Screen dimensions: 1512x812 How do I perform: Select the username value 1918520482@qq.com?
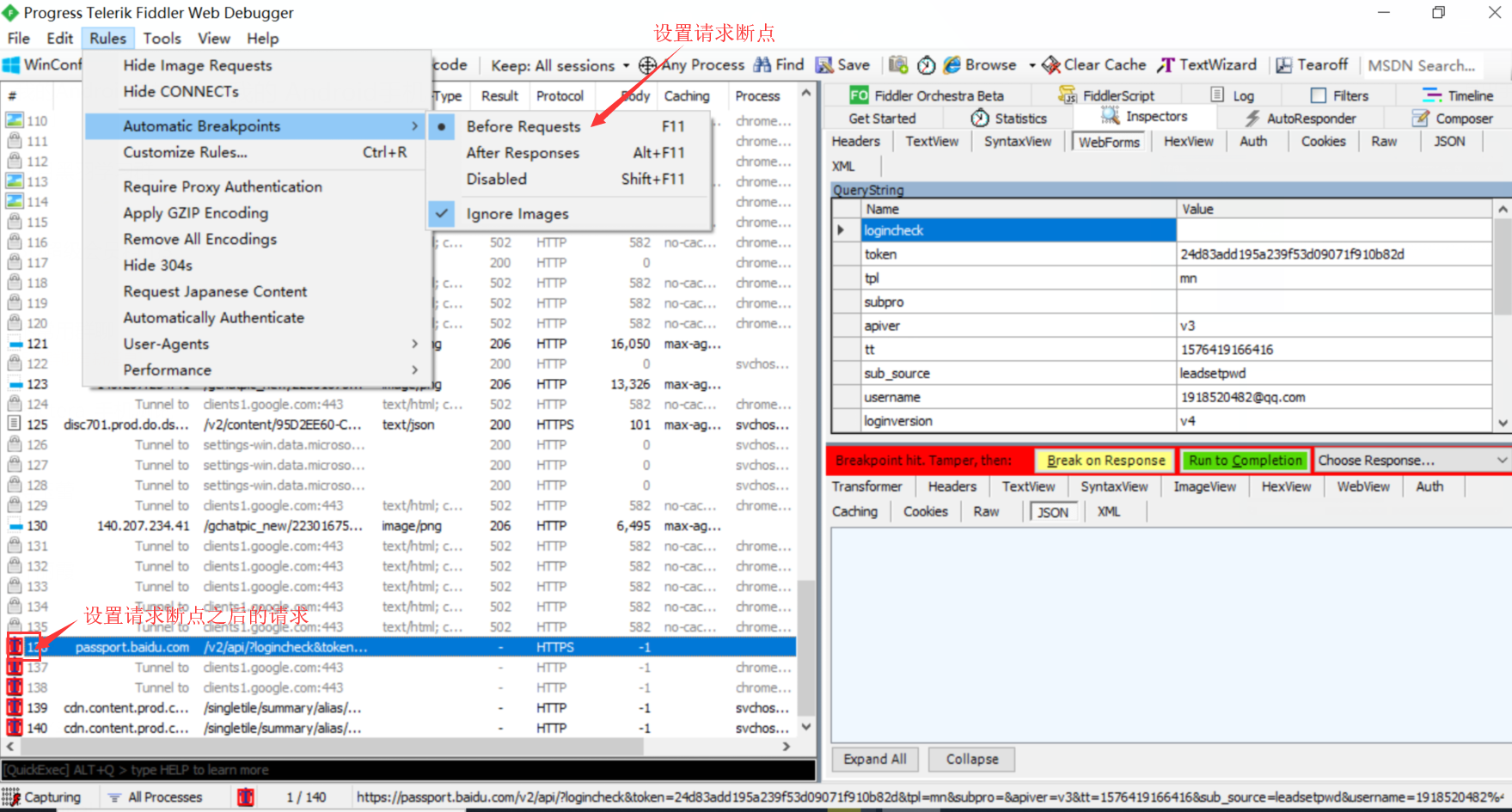(x=1243, y=397)
